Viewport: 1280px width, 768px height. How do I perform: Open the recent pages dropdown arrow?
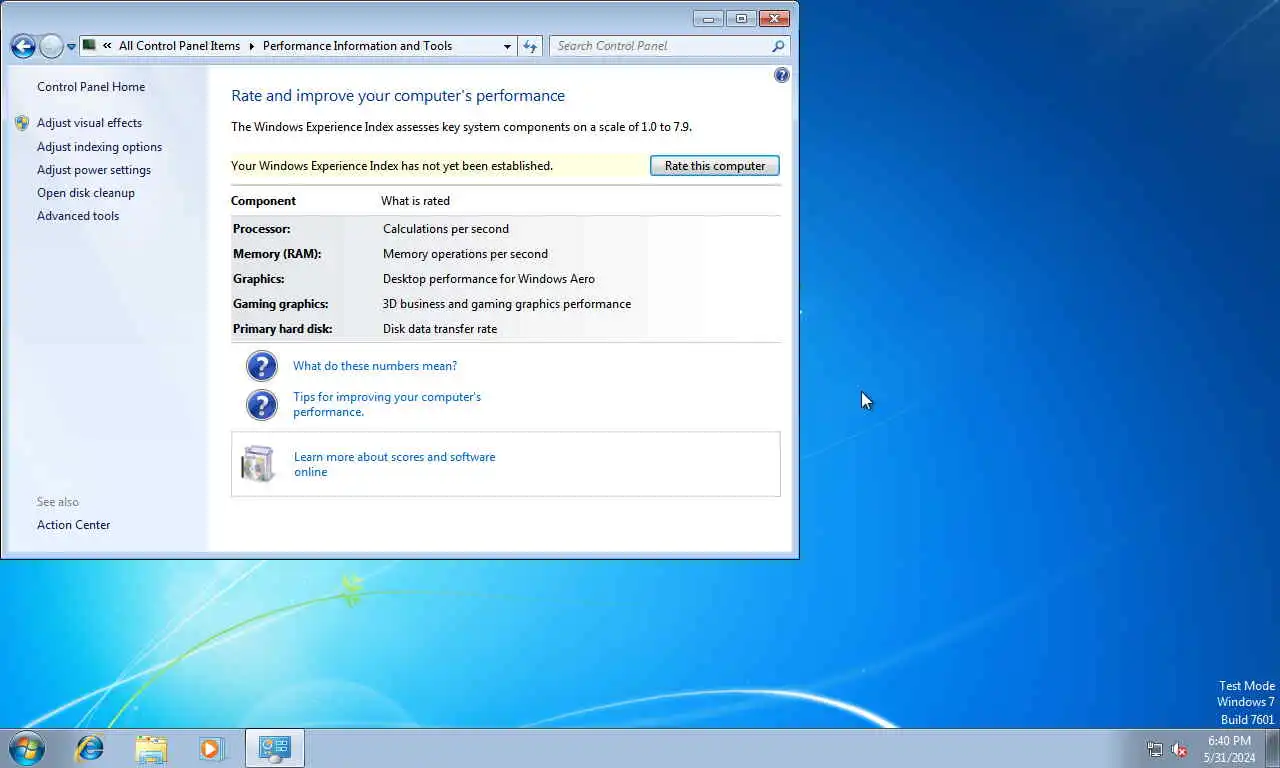[71, 47]
